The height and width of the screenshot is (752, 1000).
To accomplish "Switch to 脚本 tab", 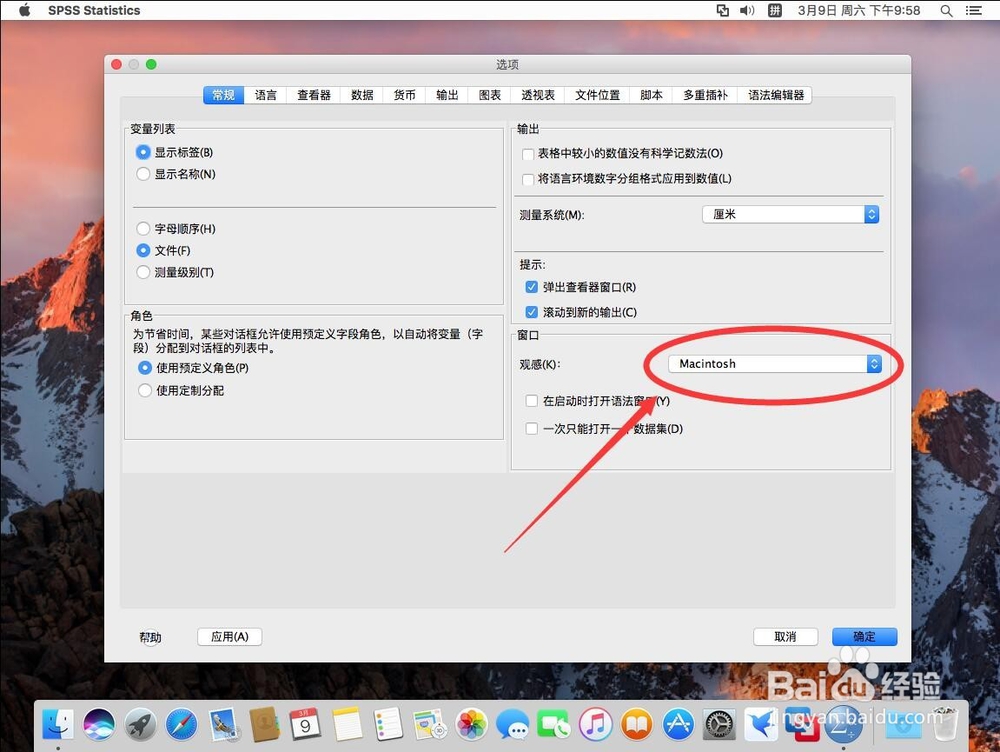I will (651, 95).
